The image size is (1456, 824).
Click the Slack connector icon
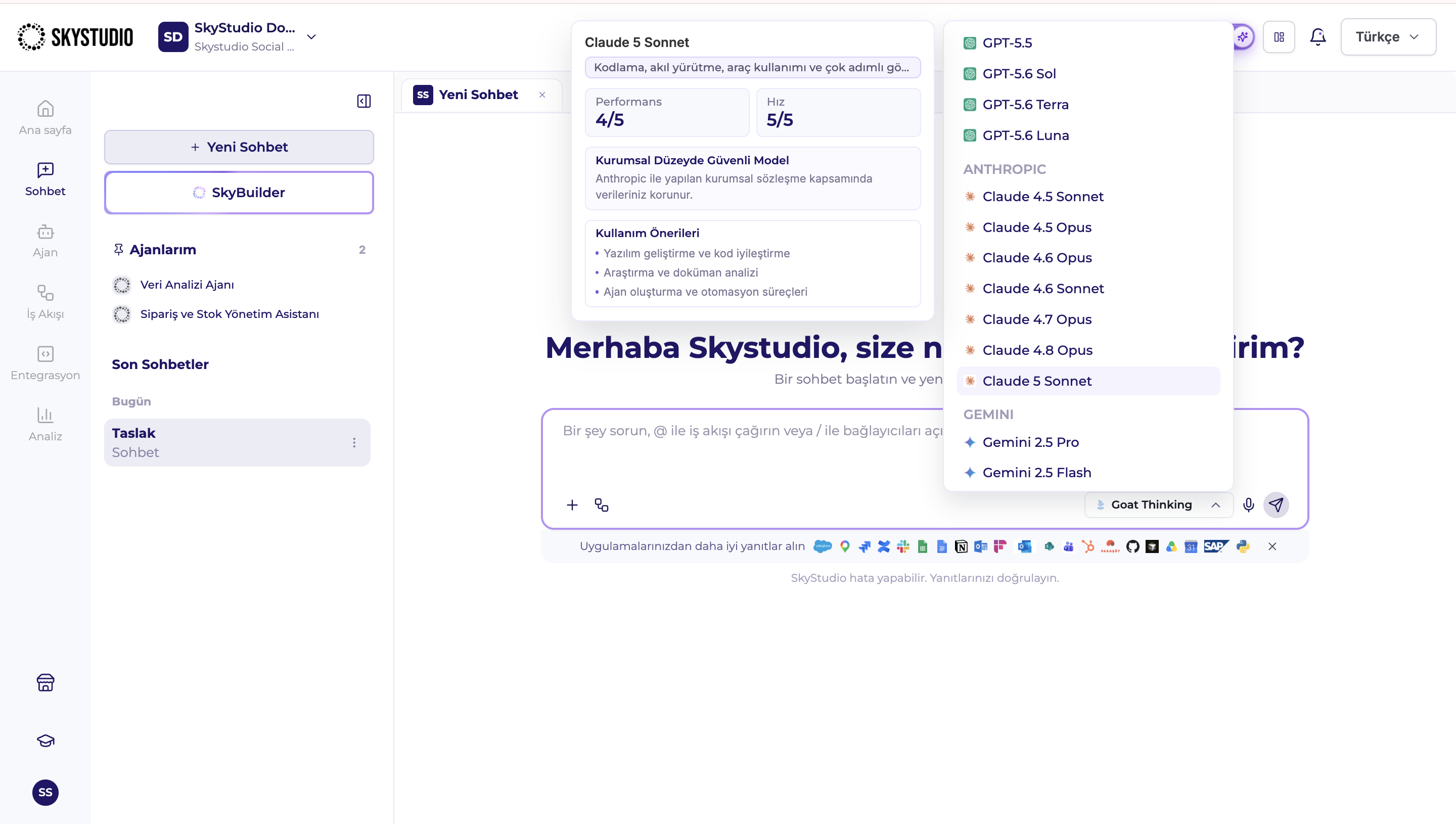(x=903, y=546)
